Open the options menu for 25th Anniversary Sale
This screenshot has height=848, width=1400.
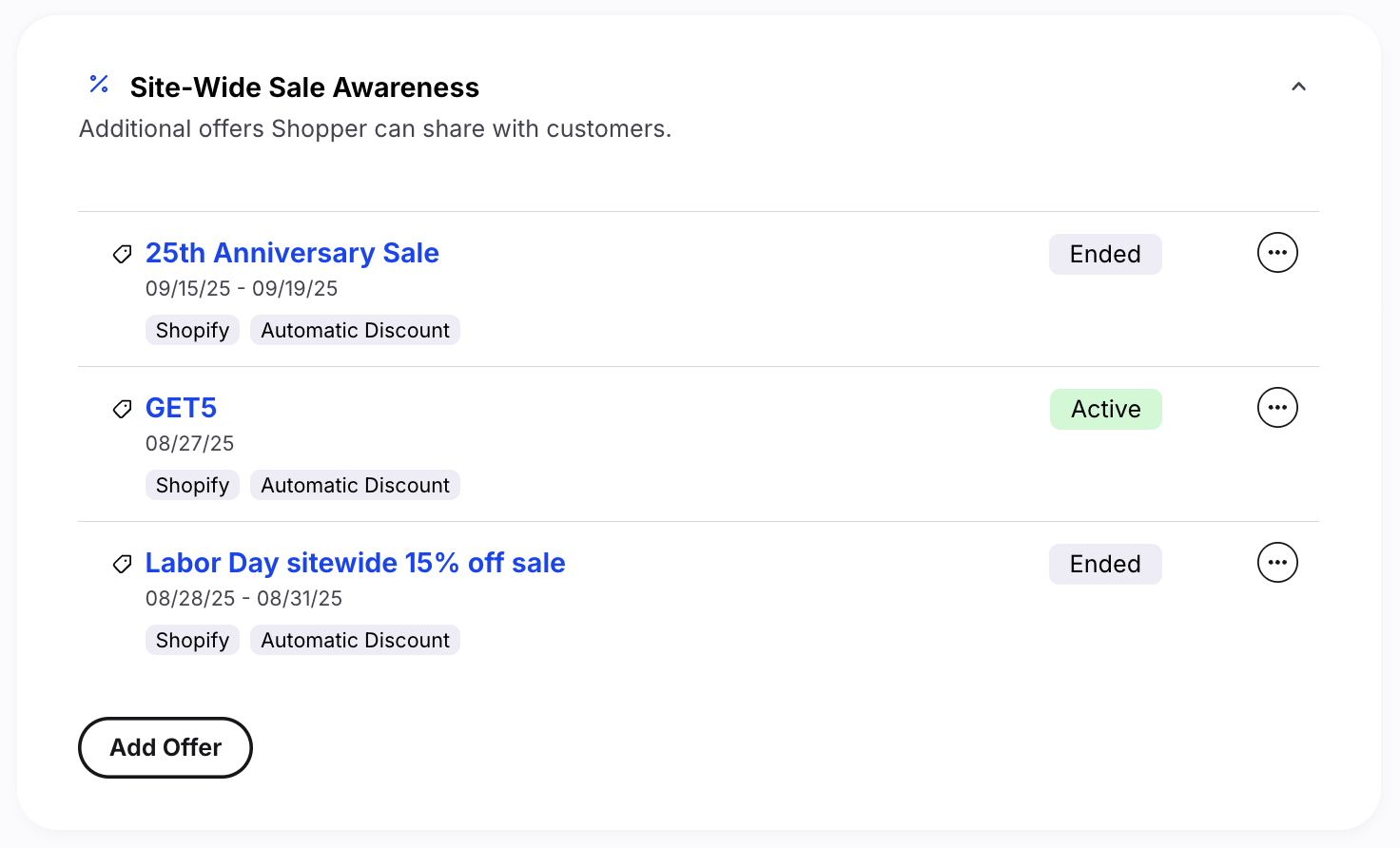(1277, 252)
